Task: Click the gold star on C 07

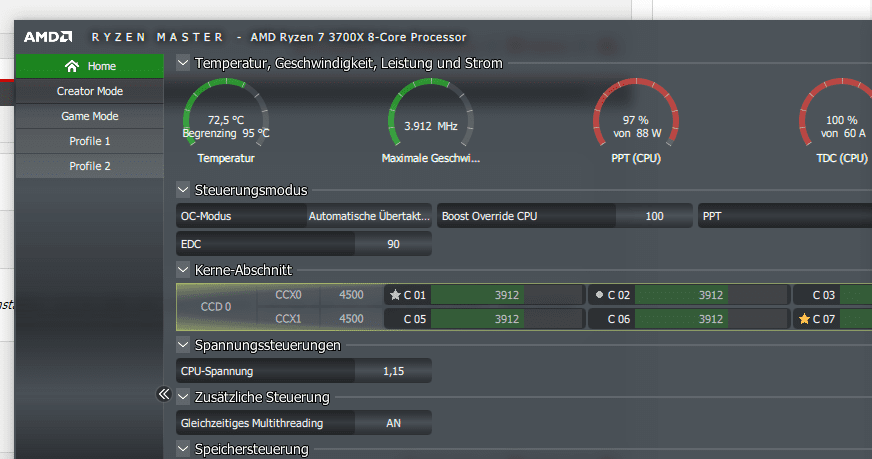Action: tap(804, 319)
